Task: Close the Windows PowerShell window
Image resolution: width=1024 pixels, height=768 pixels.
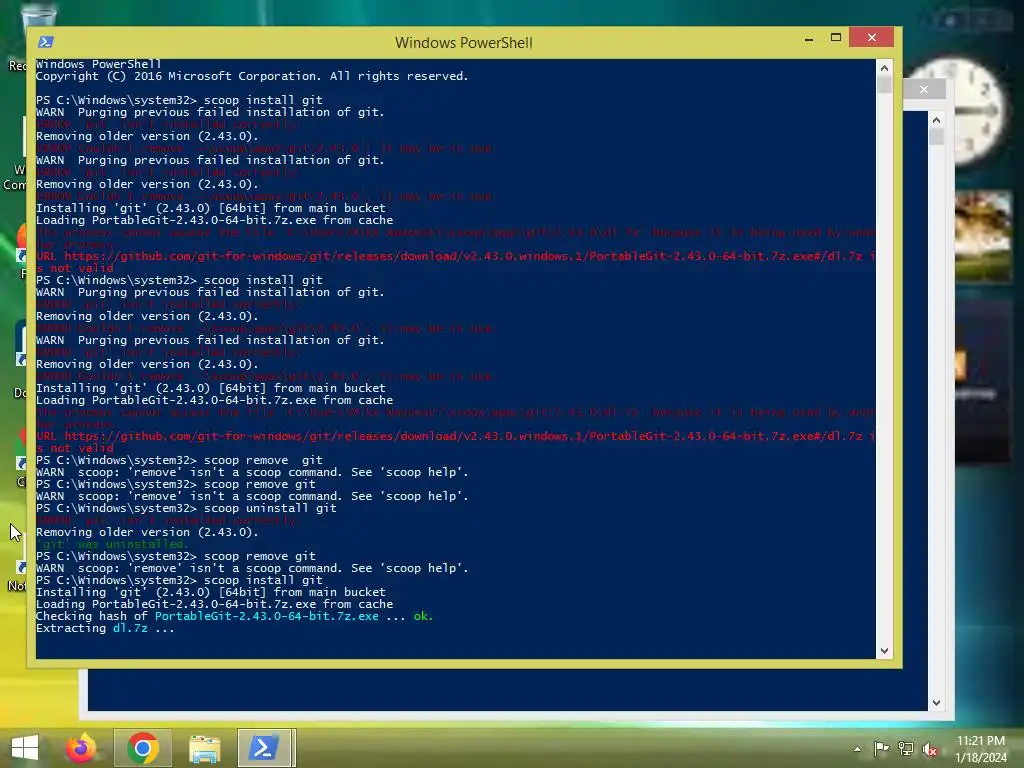Action: (x=871, y=38)
